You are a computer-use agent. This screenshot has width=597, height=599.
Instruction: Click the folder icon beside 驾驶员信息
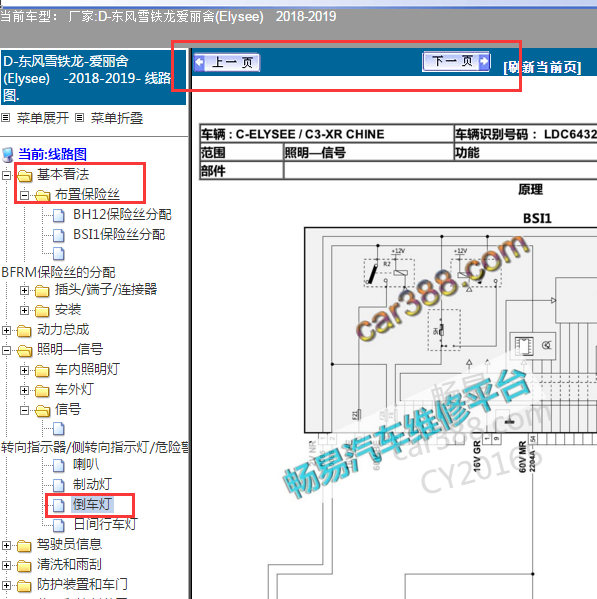24,546
